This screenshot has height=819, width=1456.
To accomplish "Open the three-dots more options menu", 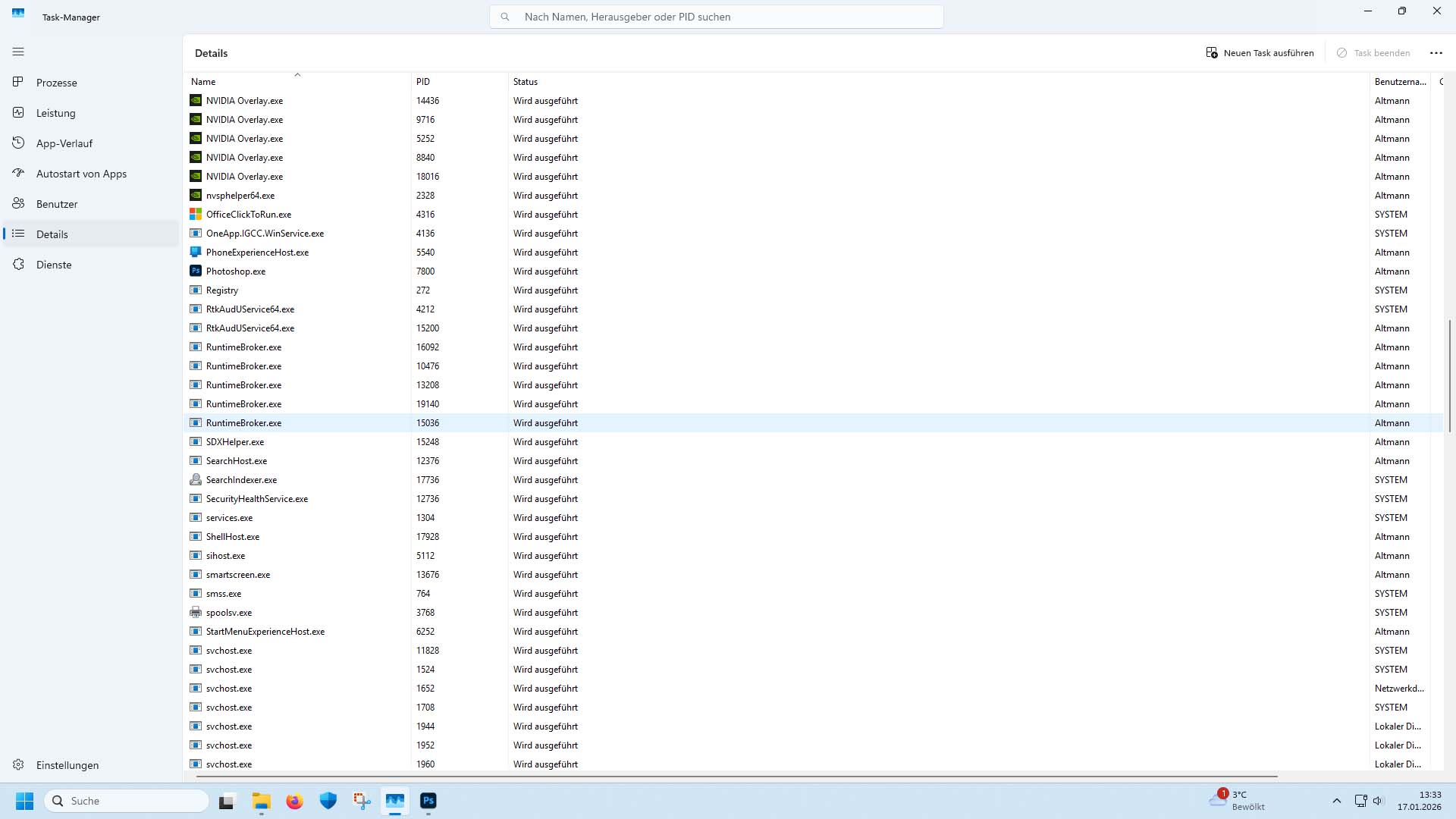I will point(1436,53).
